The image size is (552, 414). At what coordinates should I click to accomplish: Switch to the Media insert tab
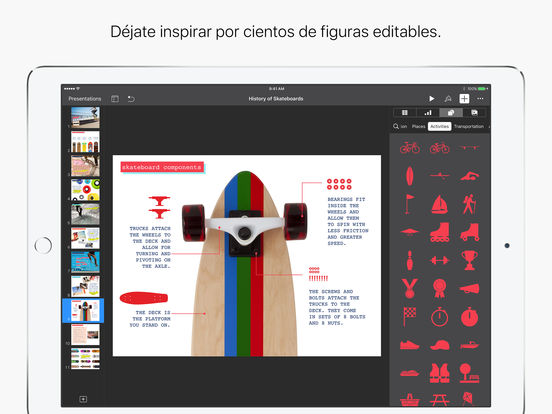(x=474, y=113)
